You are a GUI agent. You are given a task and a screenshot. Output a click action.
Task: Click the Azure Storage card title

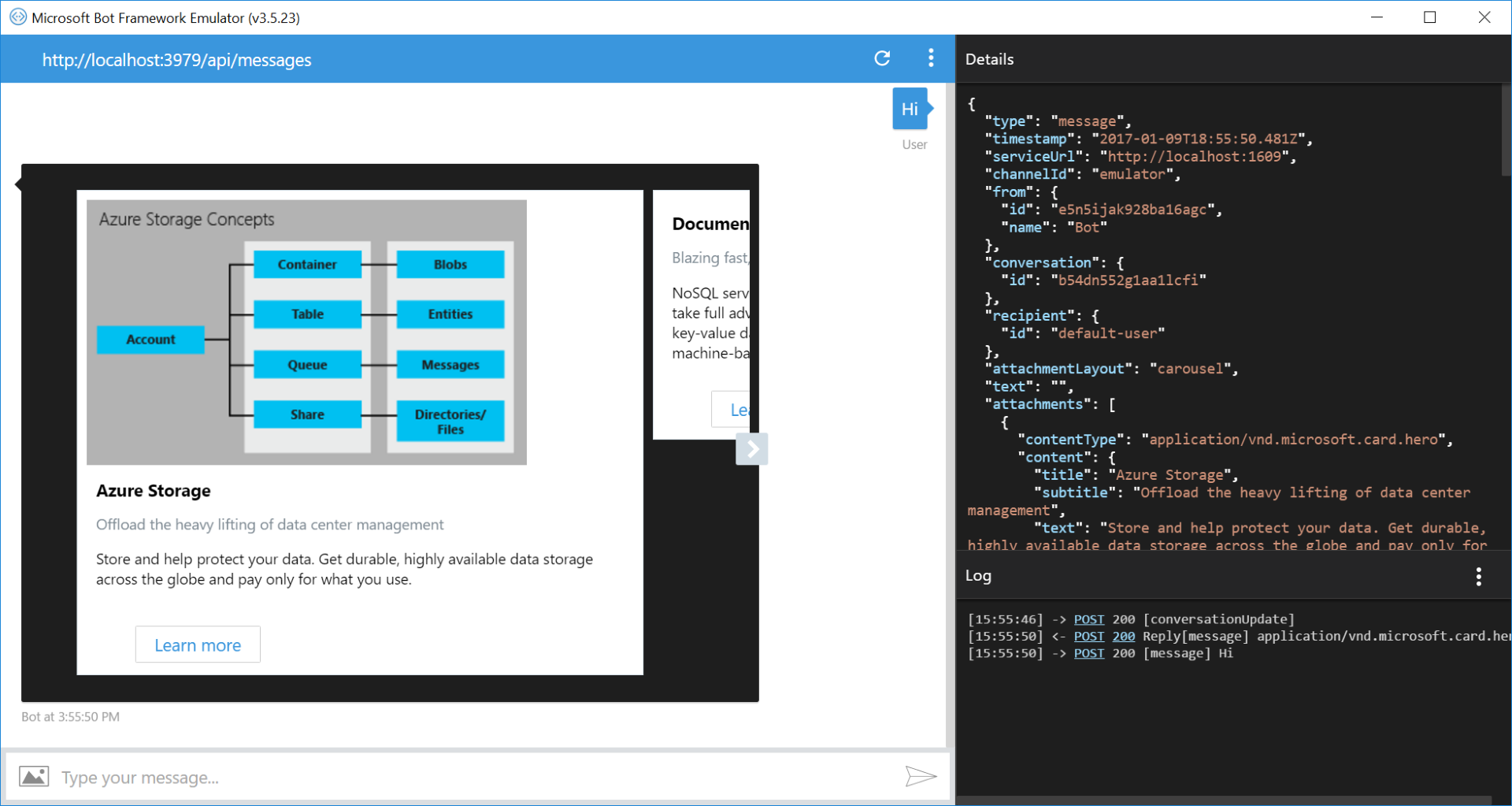[x=154, y=491]
